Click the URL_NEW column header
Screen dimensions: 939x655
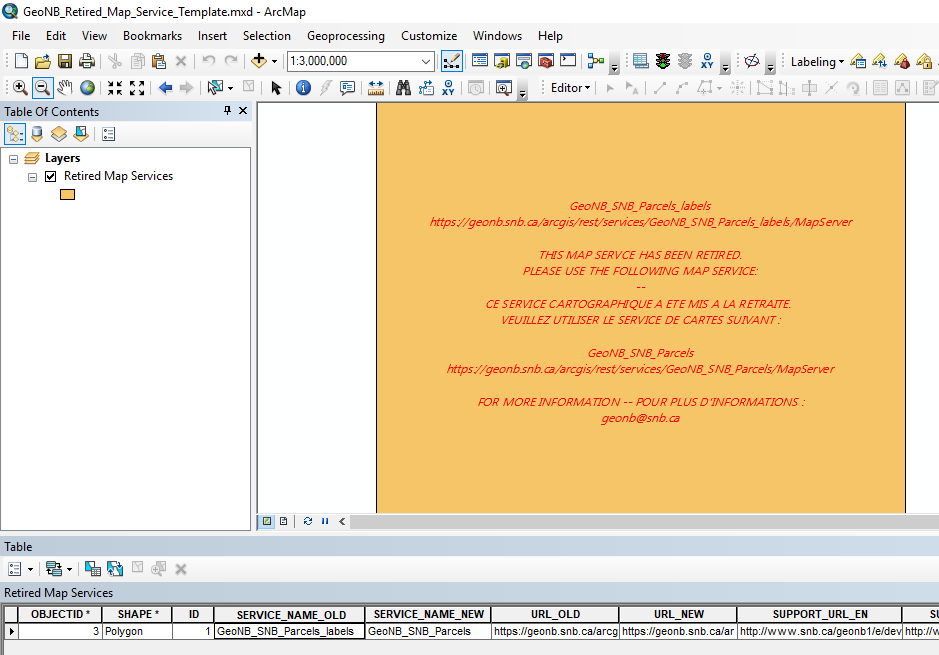pos(678,614)
